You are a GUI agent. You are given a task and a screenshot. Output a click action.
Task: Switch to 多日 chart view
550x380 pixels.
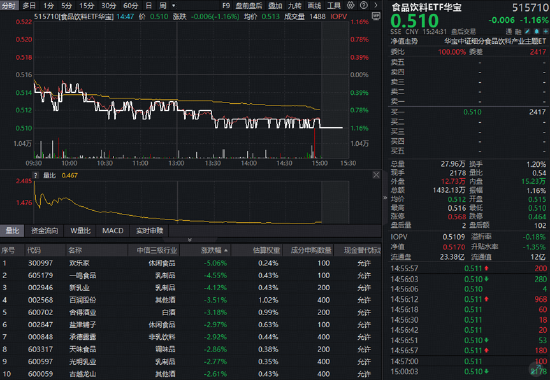coord(29,5)
